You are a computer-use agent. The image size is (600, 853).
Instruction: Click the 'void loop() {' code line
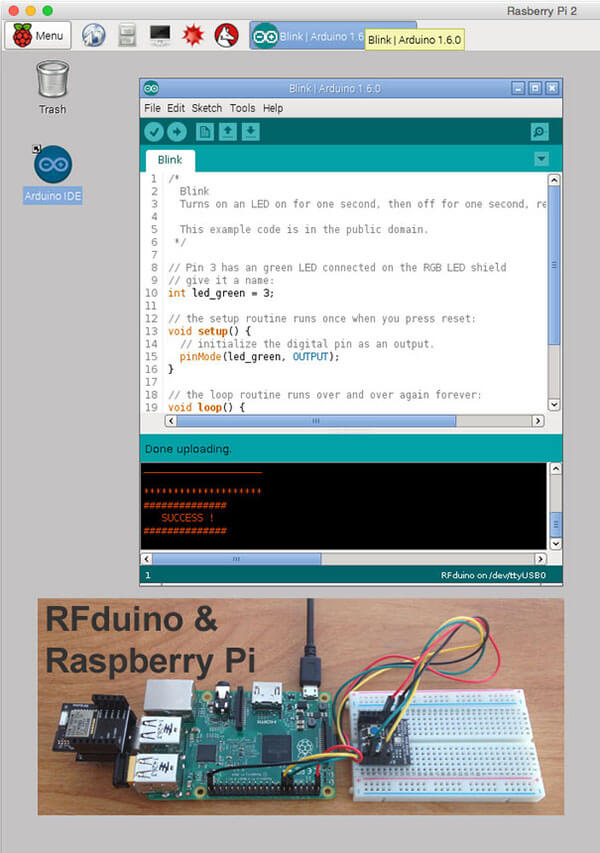click(207, 407)
